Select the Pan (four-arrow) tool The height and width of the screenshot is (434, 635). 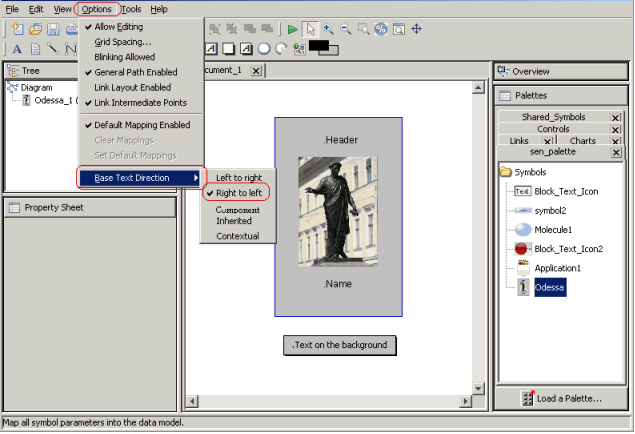pyautogui.click(x=416, y=30)
